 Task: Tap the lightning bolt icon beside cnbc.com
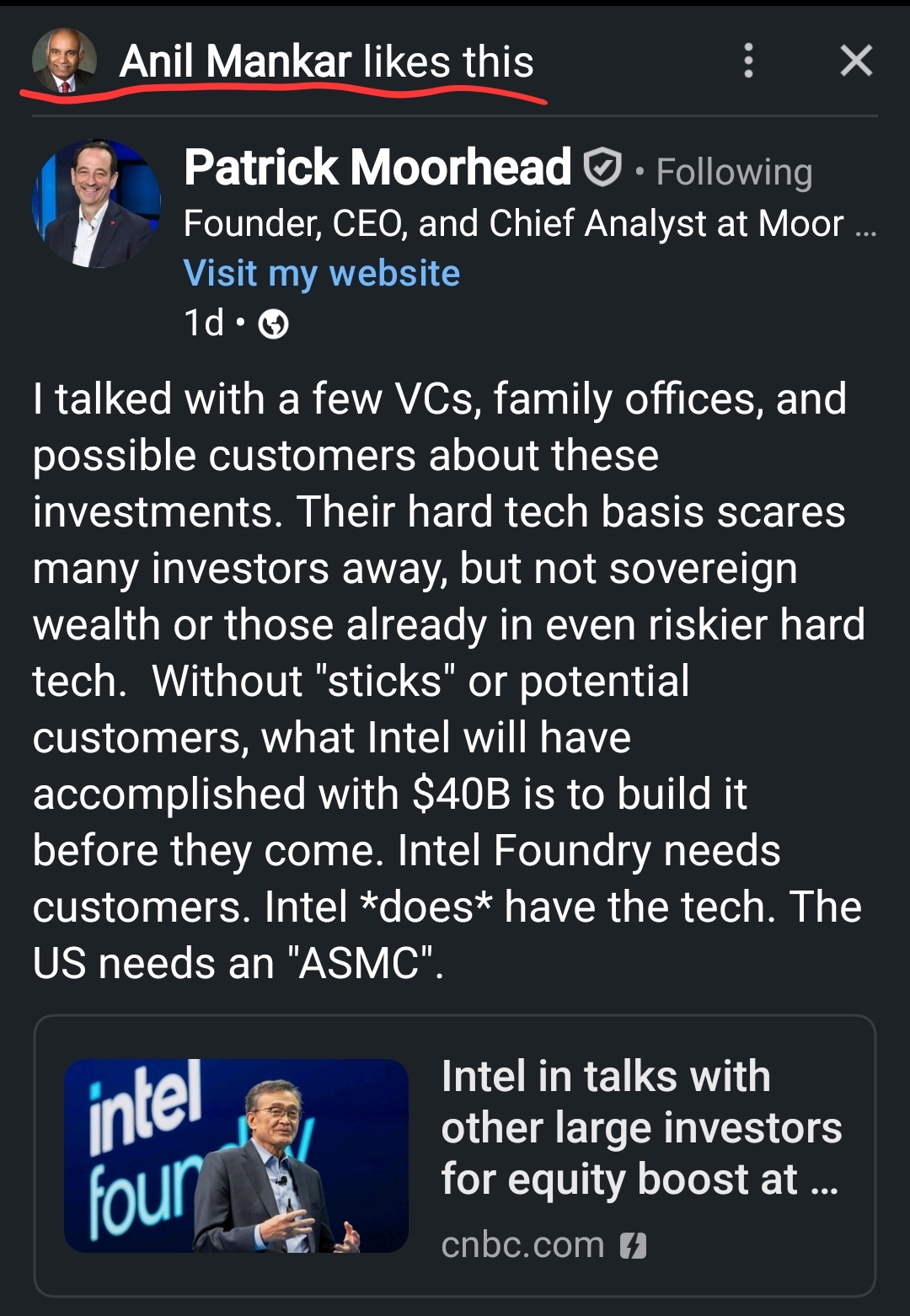pos(633,1245)
